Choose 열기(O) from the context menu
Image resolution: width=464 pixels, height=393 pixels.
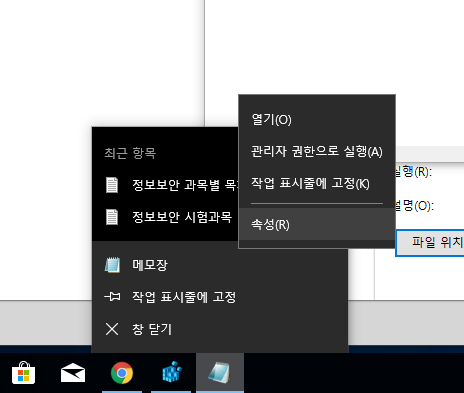[317, 119]
